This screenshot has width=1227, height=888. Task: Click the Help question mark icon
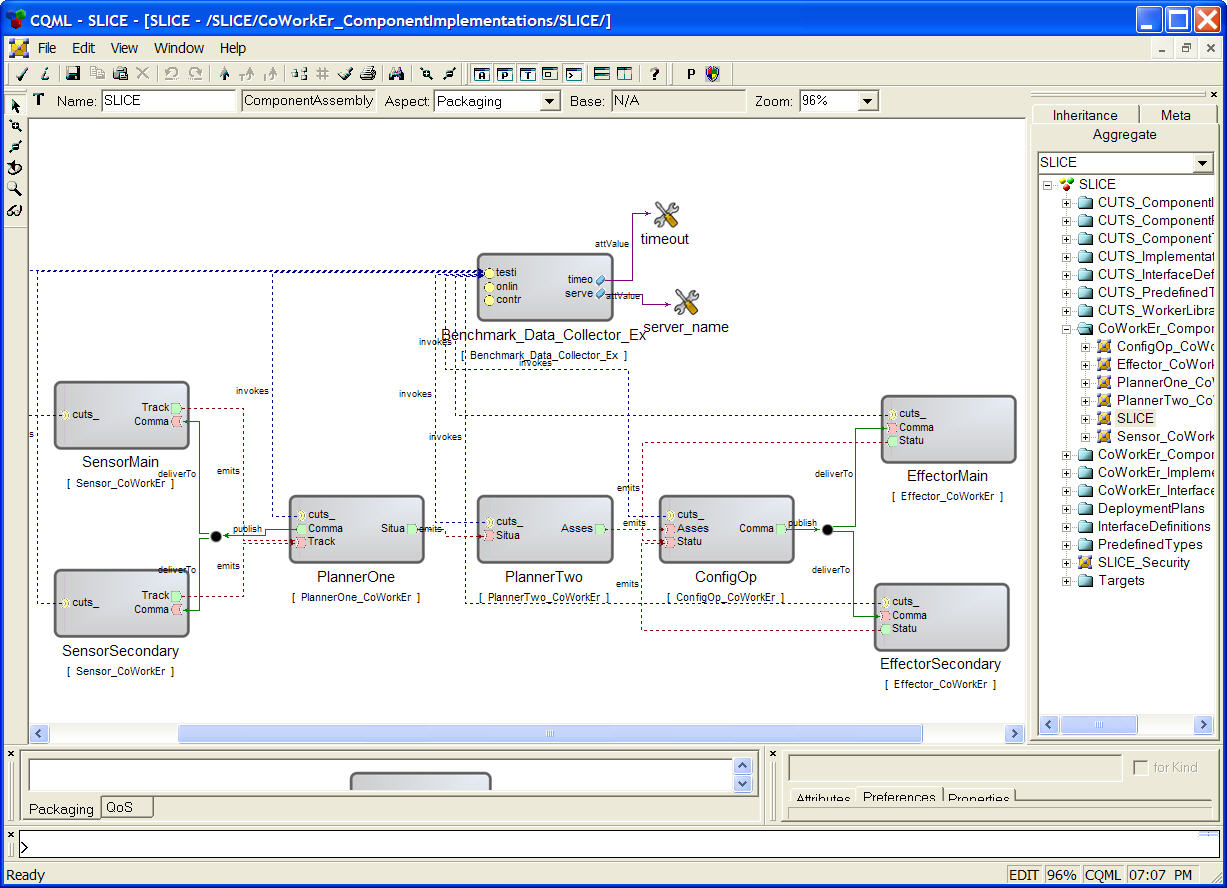tap(655, 73)
